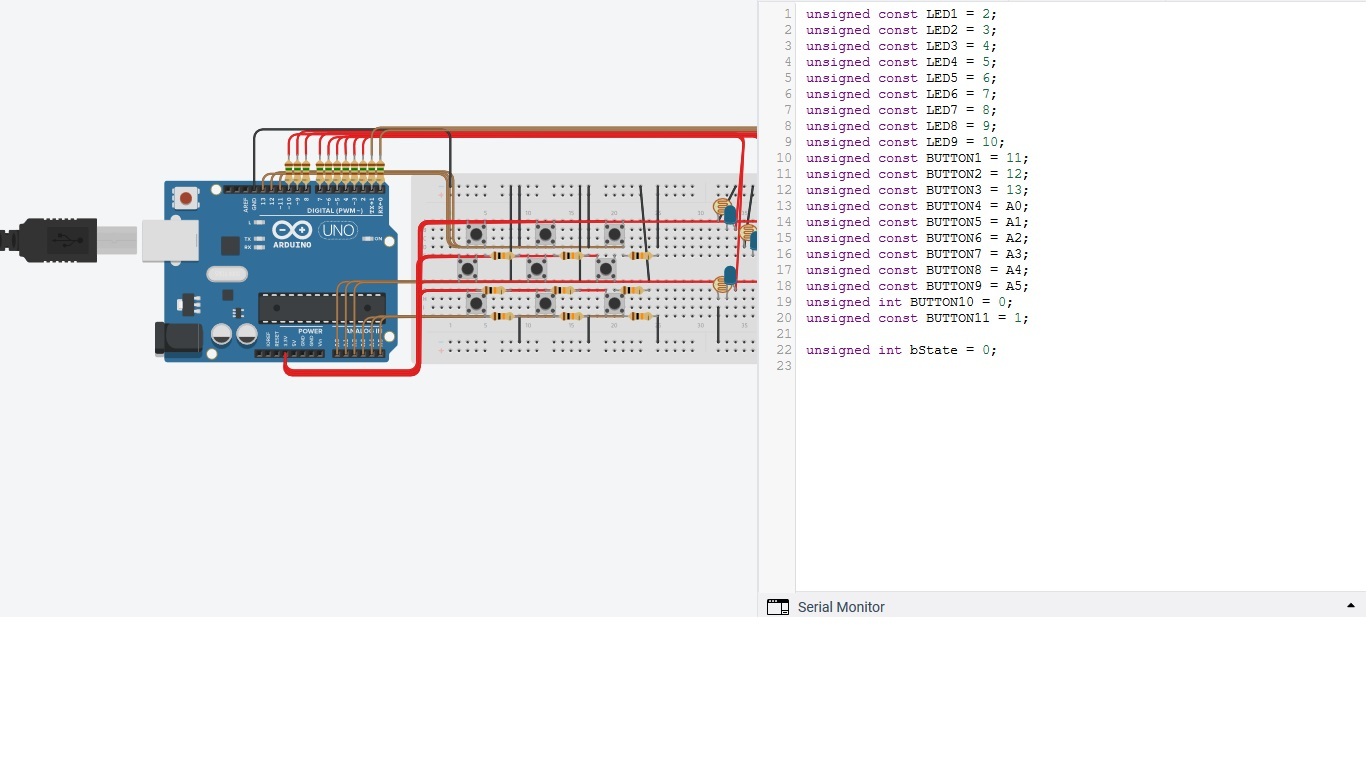The image size is (1370, 768).
Task: Click the top-left pushbutton on breadboard
Action: pyautogui.click(x=476, y=235)
